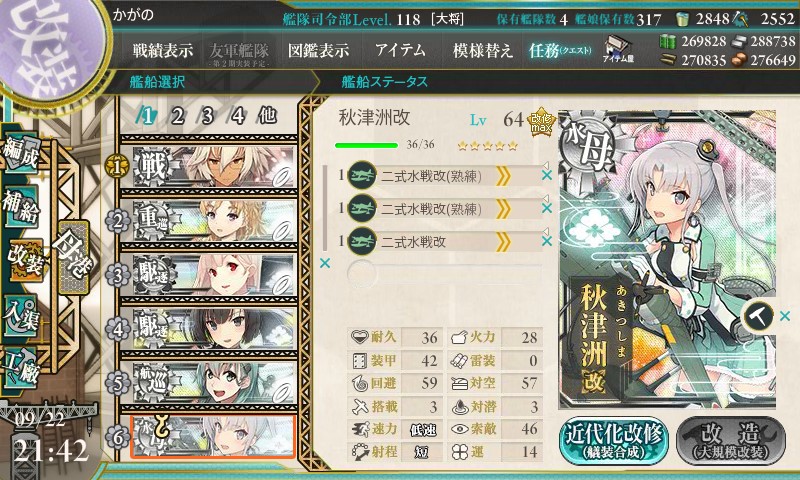Open the アイテム屋 item shop icon
Image resolution: width=800 pixels, height=480 pixels.
618,49
